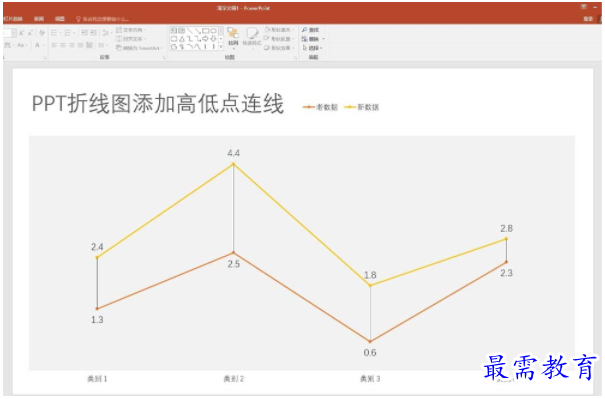This screenshot has width=605, height=399.
Task: Open the Font group dialog launcher
Action: pyautogui.click(x=45, y=57)
